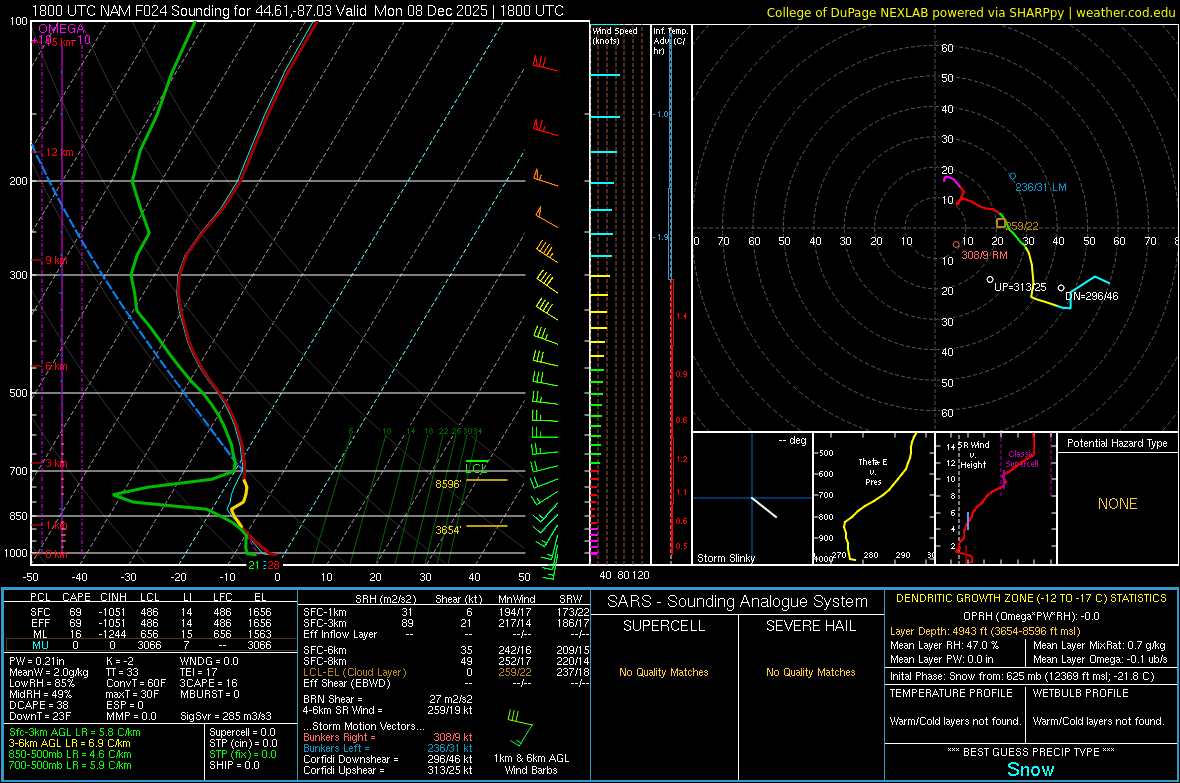
Task: Click the SigSvr = 285 m3/s3 value
Action: (226, 716)
